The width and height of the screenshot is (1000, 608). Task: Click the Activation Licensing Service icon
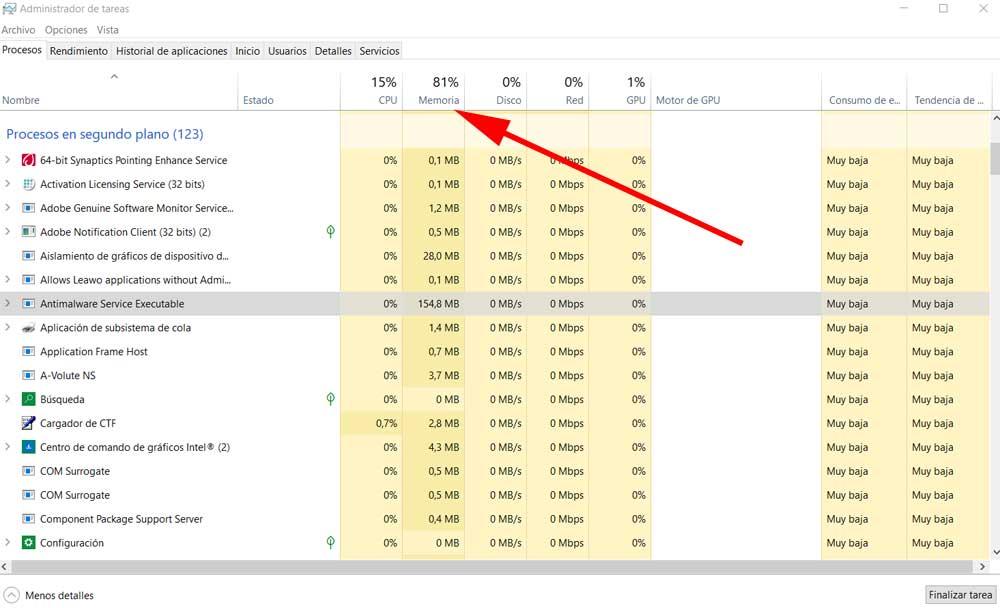click(x=28, y=184)
